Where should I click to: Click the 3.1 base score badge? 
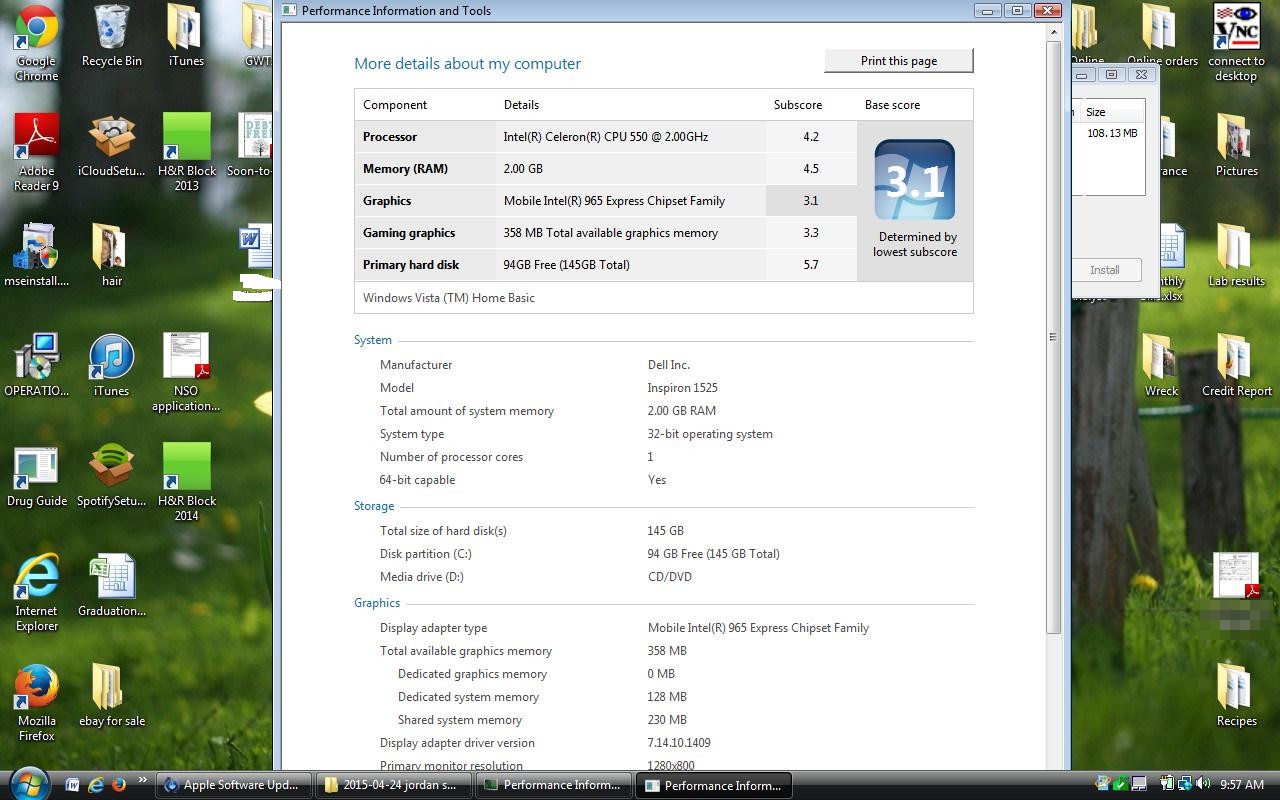point(914,180)
